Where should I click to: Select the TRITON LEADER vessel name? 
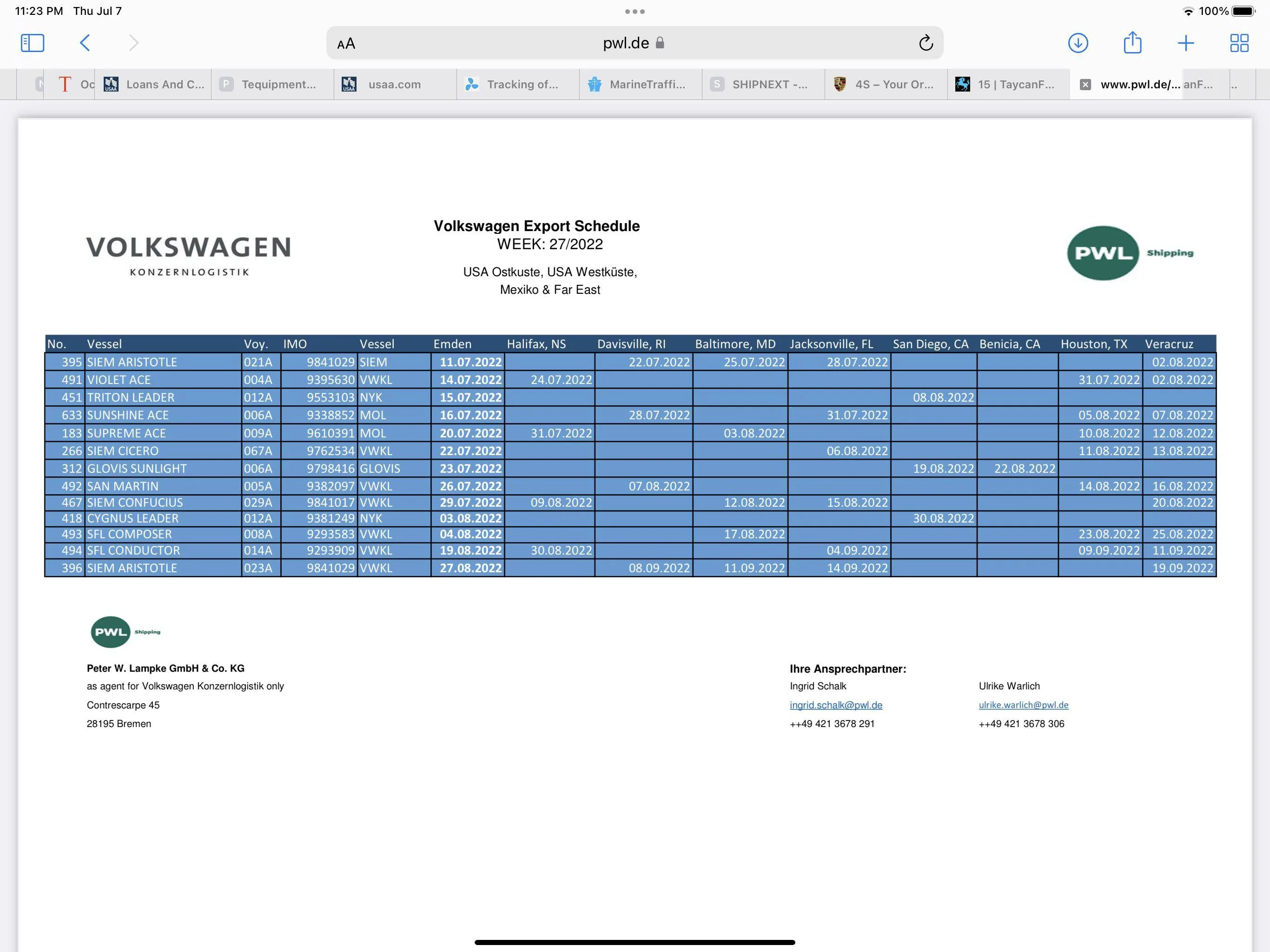[131, 398]
